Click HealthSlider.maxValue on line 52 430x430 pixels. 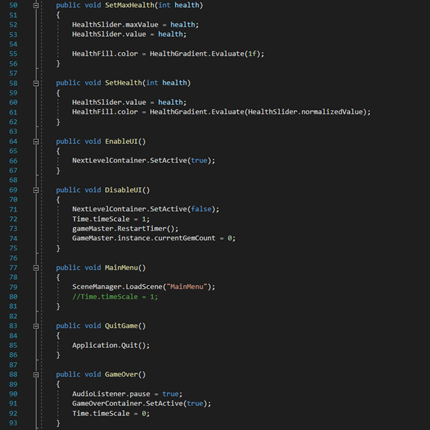pos(115,25)
